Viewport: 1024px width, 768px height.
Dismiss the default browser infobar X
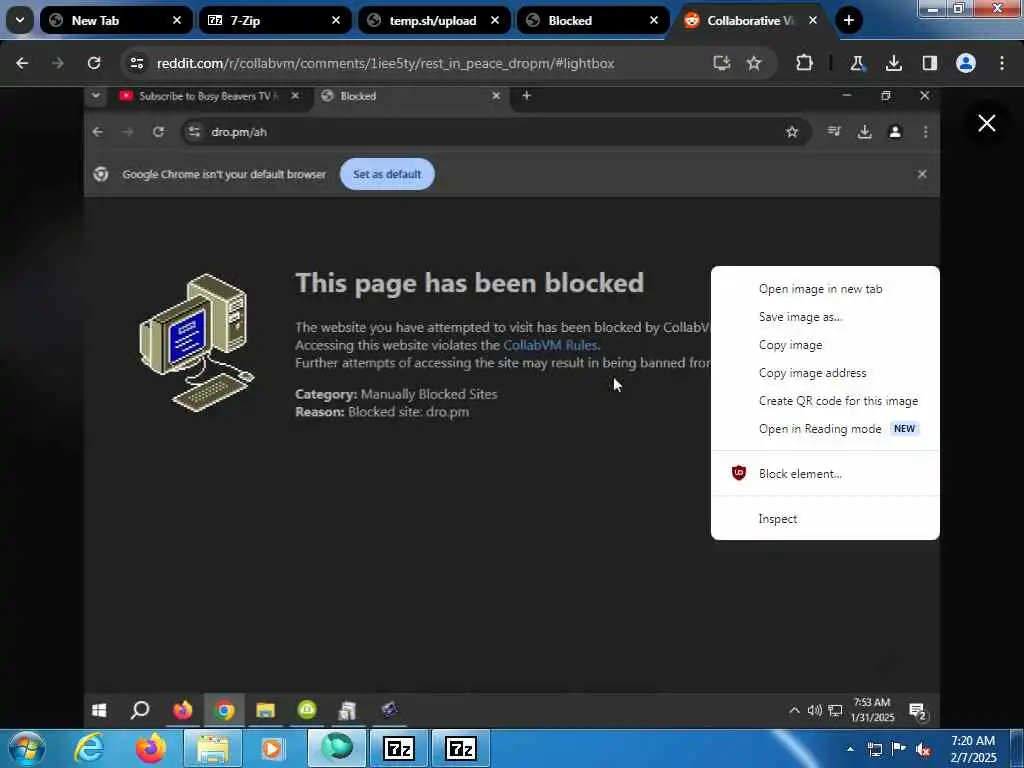pyautogui.click(x=922, y=174)
